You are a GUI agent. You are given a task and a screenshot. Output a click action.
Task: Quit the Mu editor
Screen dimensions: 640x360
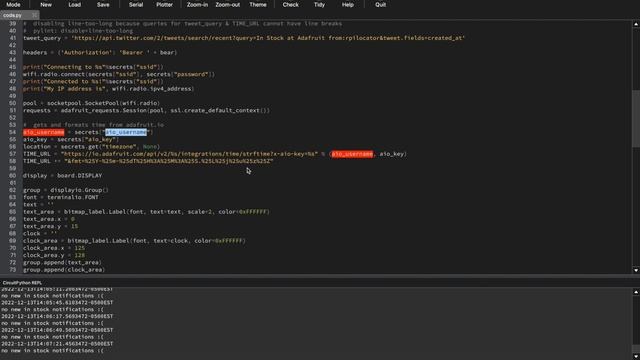coord(380,5)
